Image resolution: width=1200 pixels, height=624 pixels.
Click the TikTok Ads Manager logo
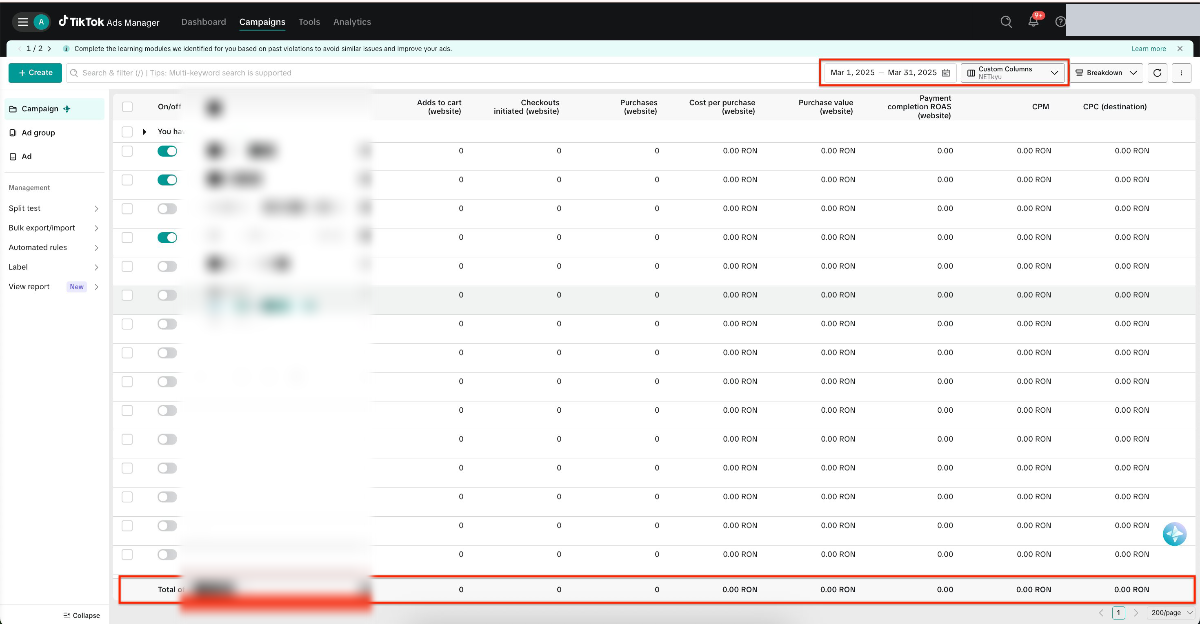[x=108, y=22]
